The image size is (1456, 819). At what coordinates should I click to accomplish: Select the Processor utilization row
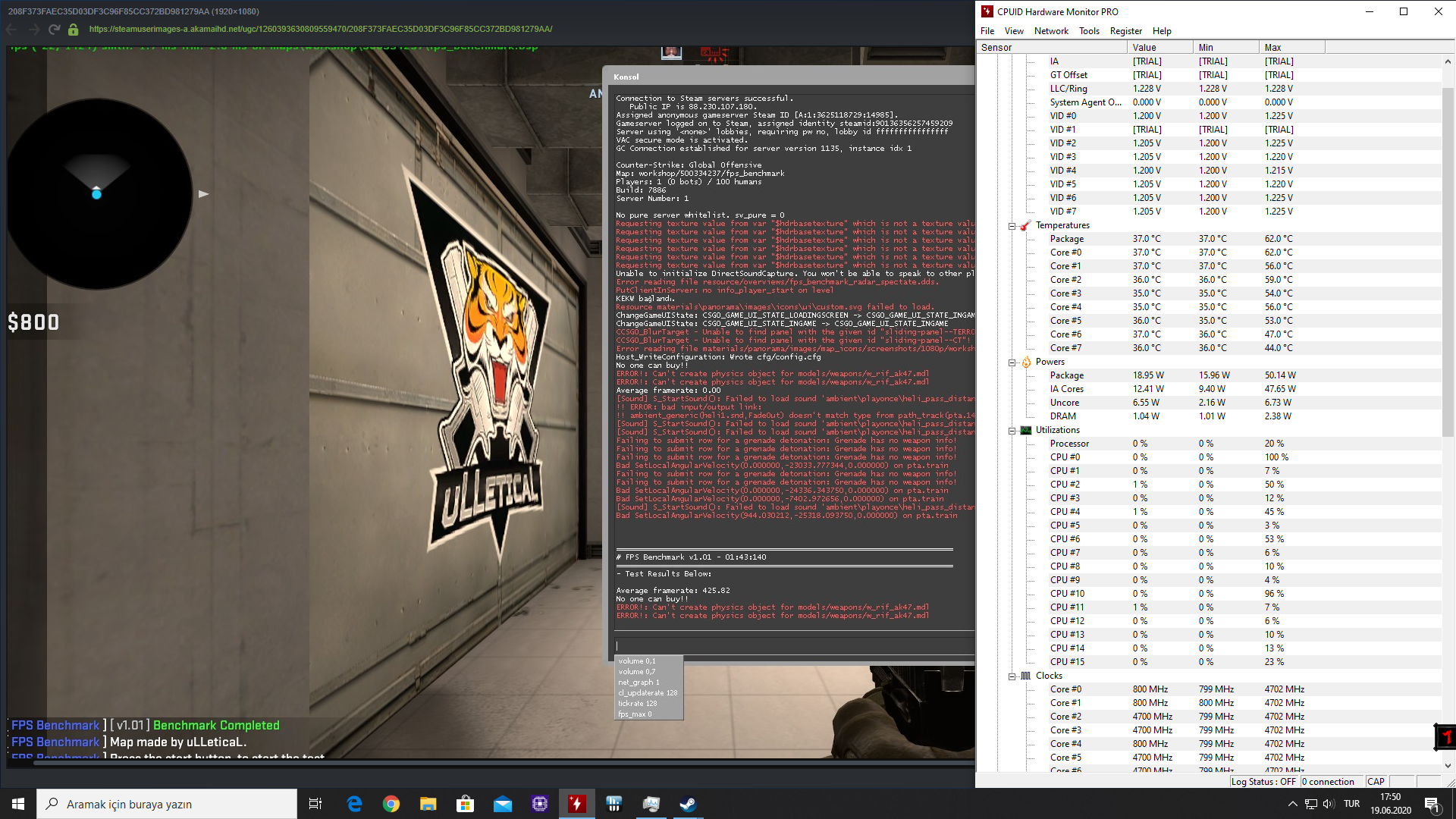(1209, 444)
